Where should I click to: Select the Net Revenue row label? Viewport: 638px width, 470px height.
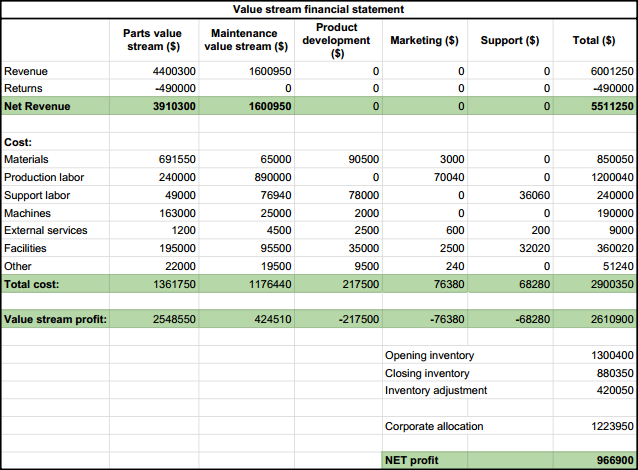point(38,106)
